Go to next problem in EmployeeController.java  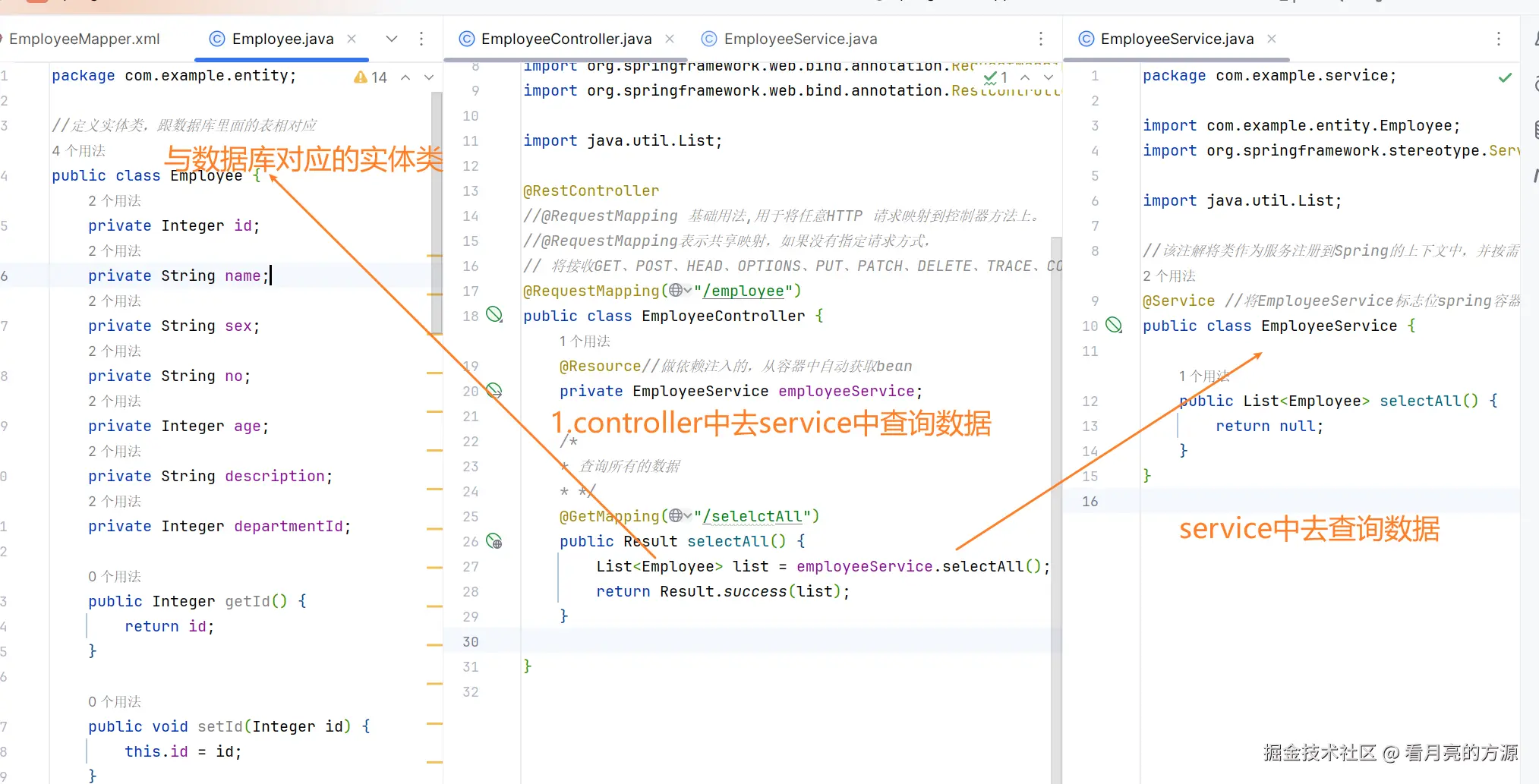(x=1049, y=77)
